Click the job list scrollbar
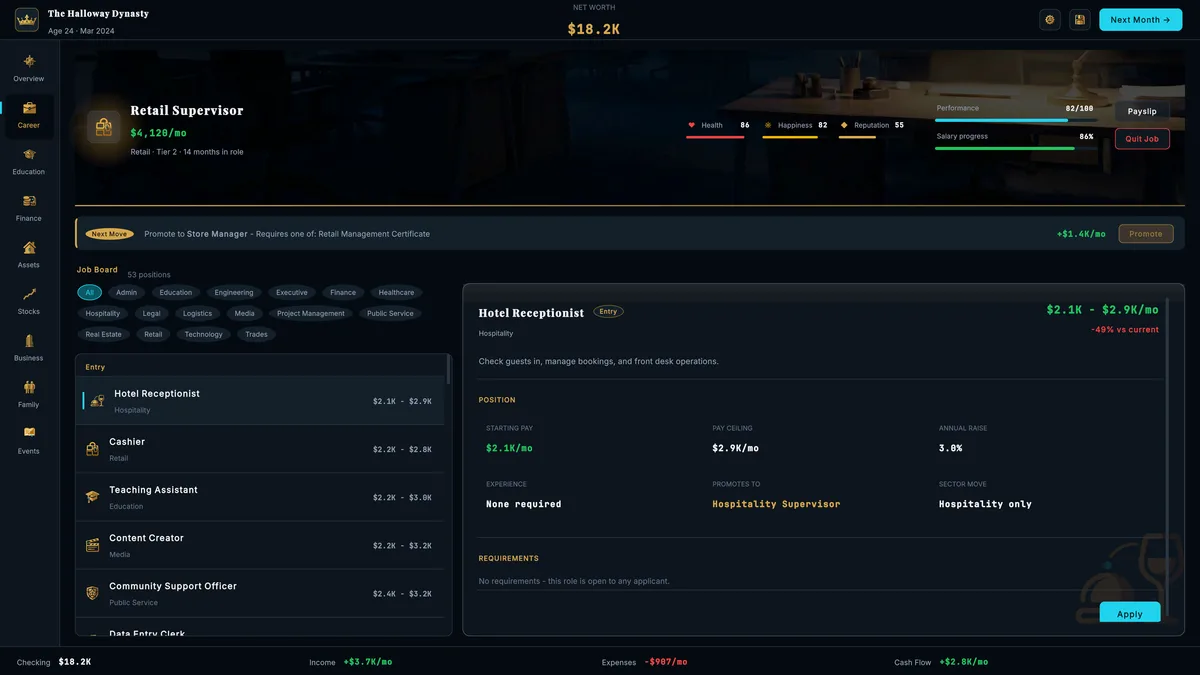Viewport: 1200px width, 675px height. coord(448,369)
